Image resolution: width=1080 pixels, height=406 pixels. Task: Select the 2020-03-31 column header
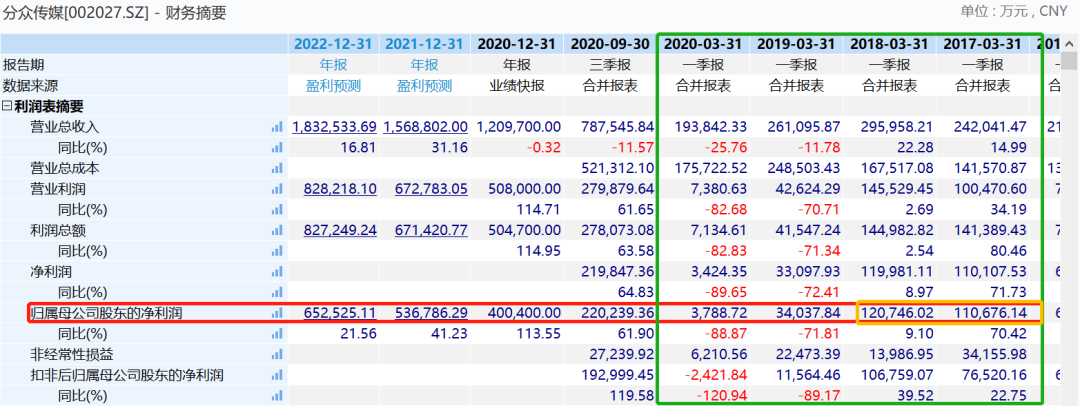click(703, 44)
